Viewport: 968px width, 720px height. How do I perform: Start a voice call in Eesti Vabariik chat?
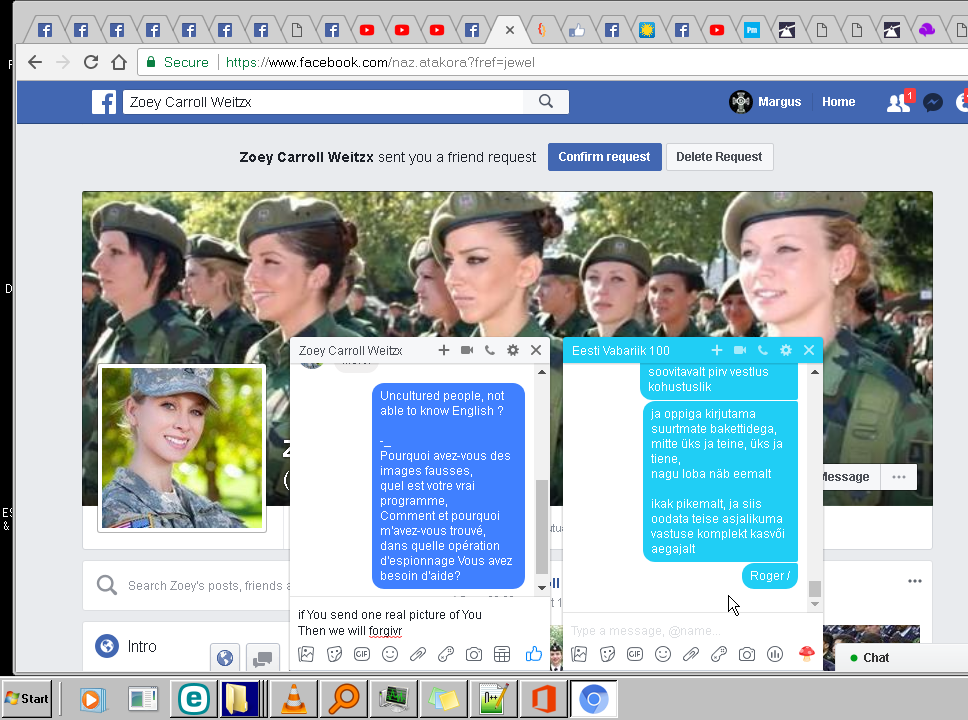[x=762, y=350]
